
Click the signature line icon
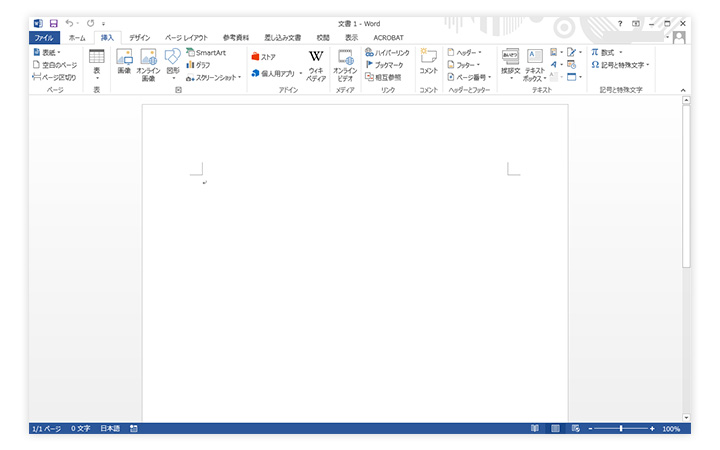tap(572, 52)
